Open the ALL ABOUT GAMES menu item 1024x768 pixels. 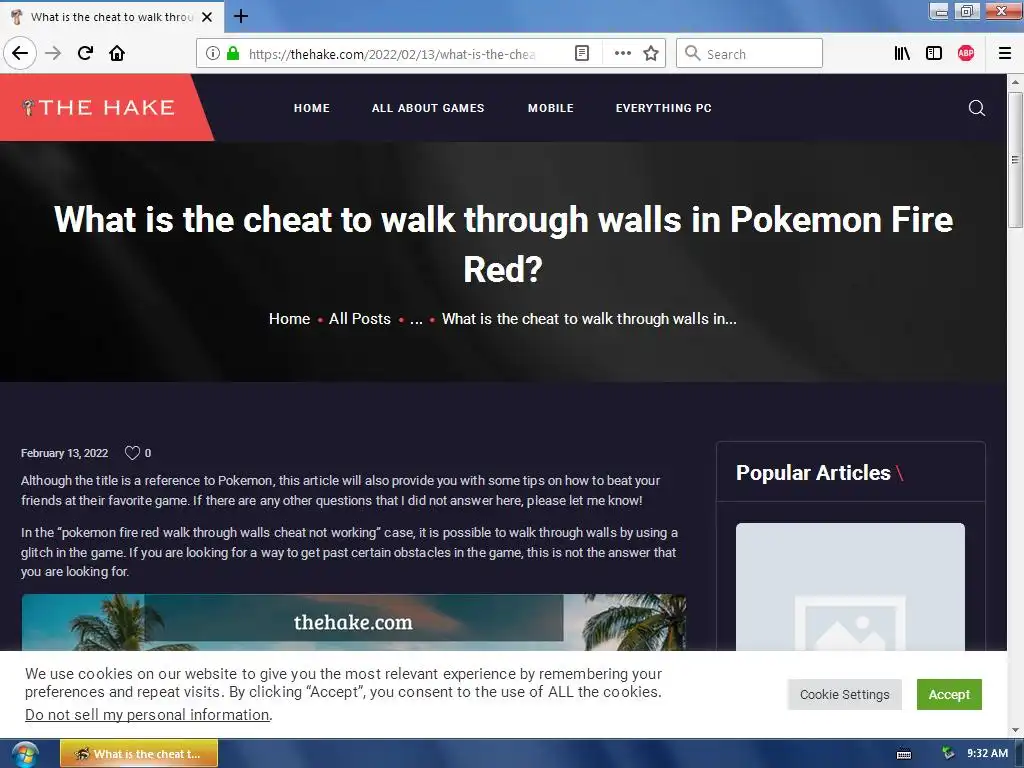(x=428, y=108)
